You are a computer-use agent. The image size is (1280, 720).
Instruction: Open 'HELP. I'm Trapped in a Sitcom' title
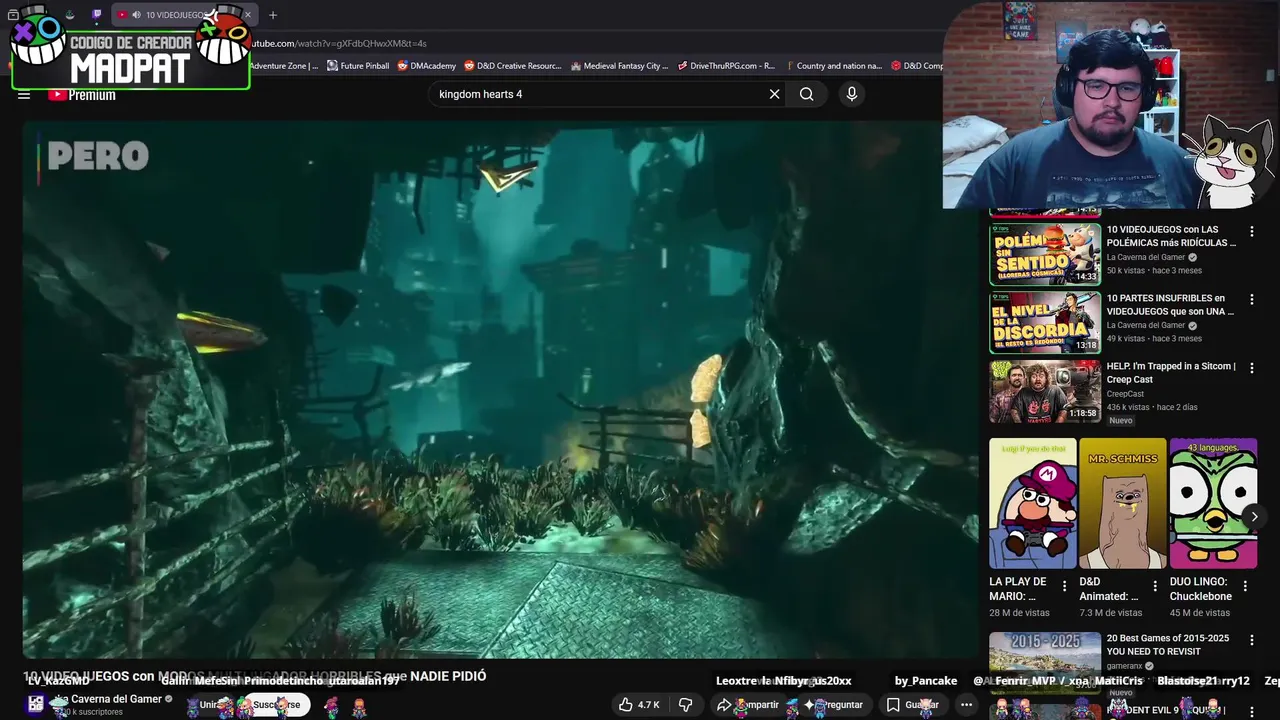click(x=1171, y=373)
